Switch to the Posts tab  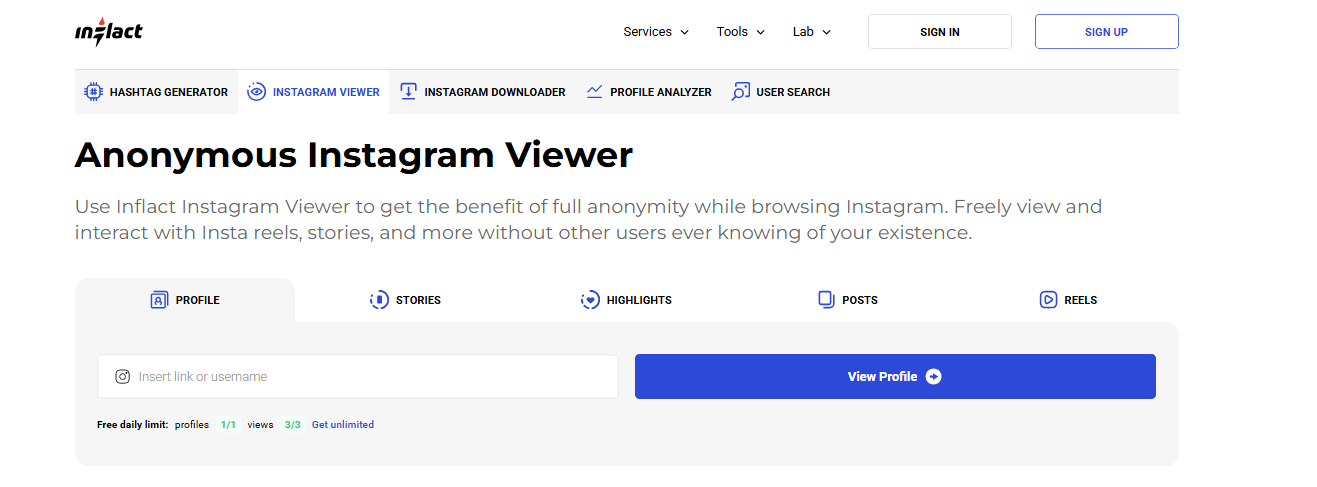click(847, 300)
